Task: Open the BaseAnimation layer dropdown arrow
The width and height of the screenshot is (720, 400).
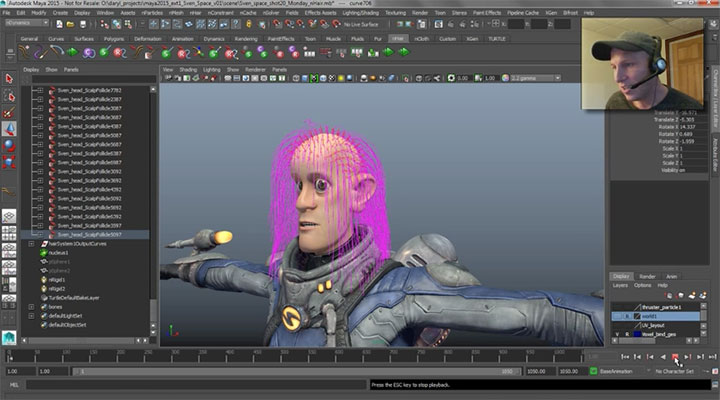Action: [648, 371]
